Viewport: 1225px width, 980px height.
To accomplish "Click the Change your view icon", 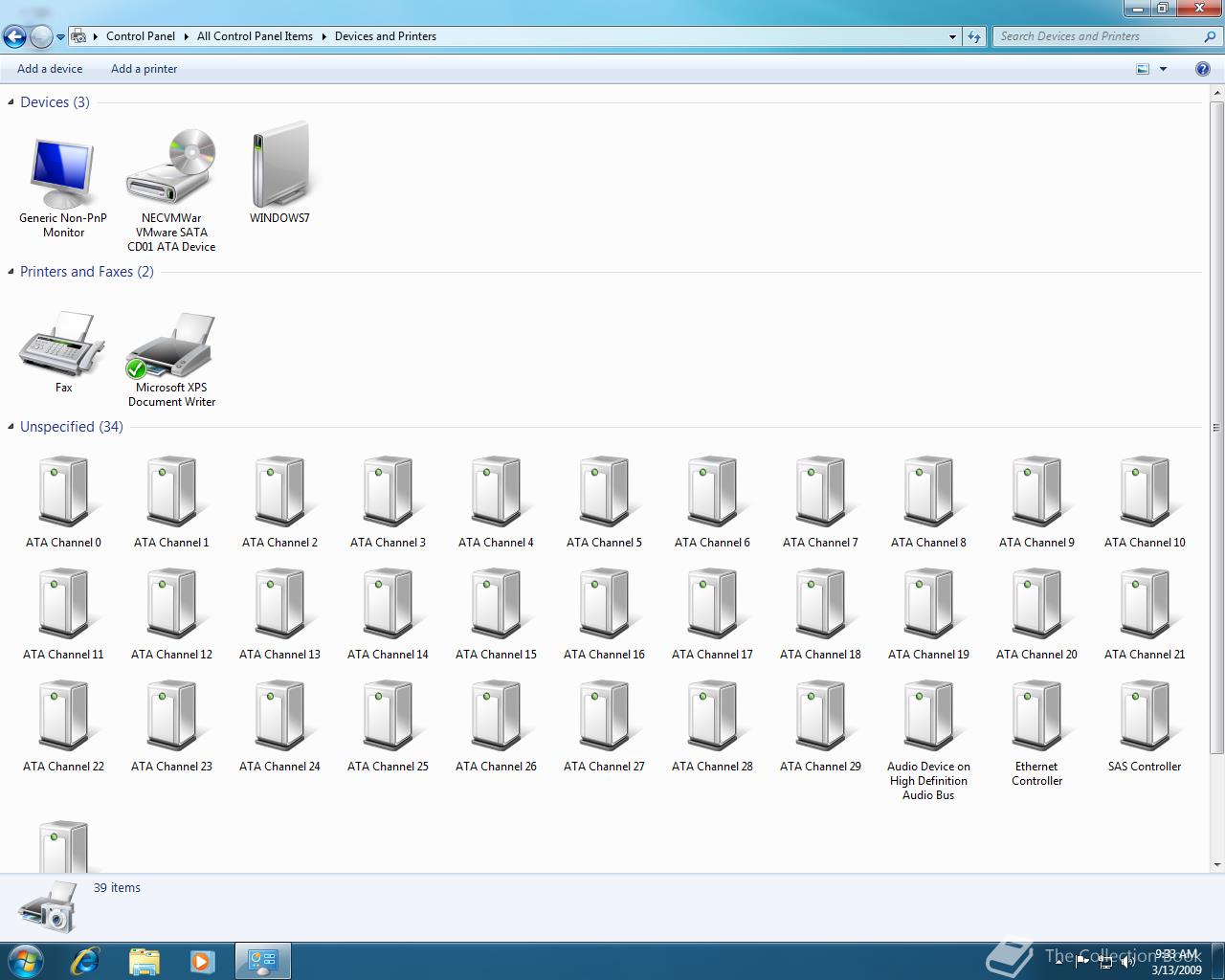I will click(x=1143, y=69).
